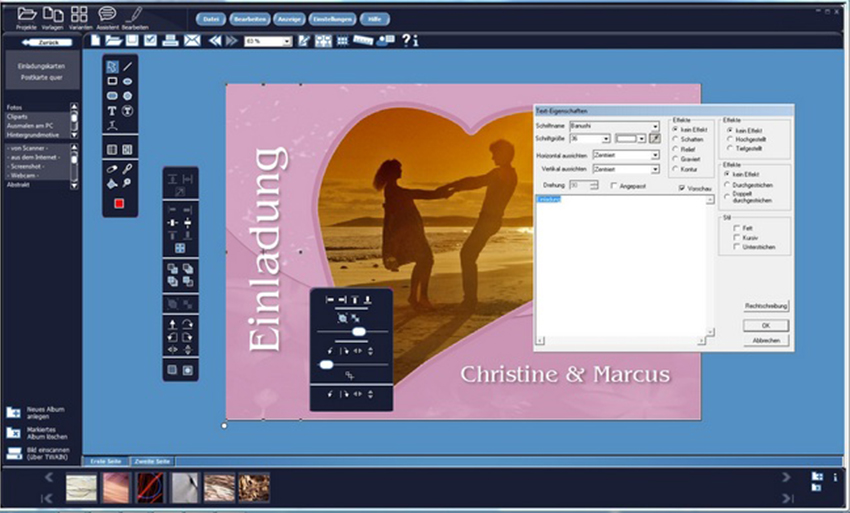The width and height of the screenshot is (850, 513).
Task: Open the Projekte folder icon
Action: 27,13
